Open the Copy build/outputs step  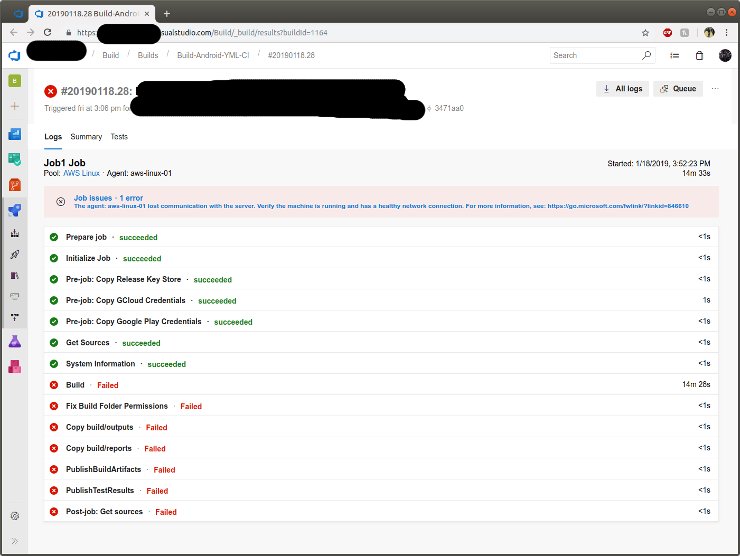381,427
